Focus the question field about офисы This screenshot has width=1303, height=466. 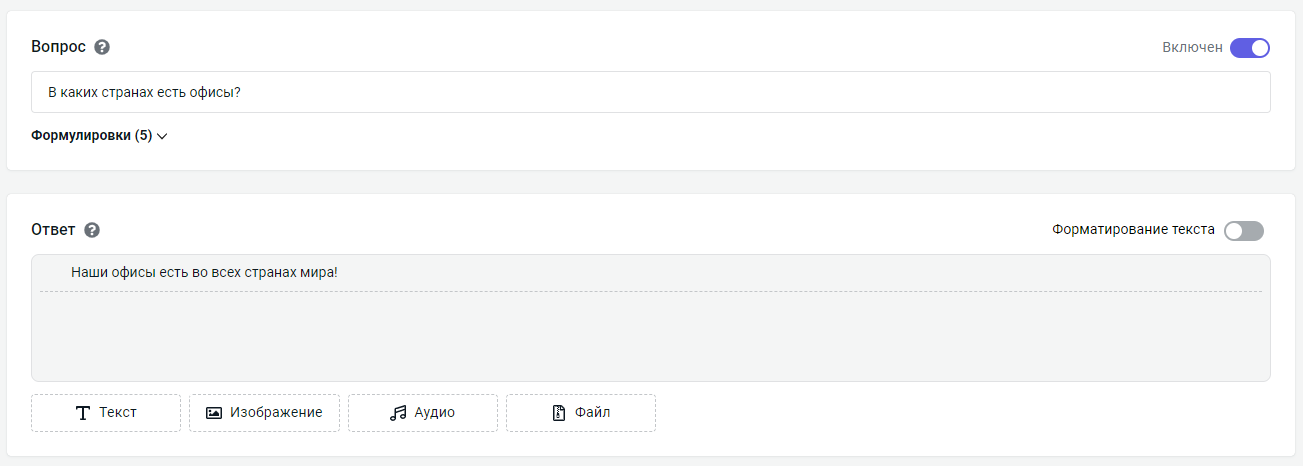point(650,92)
